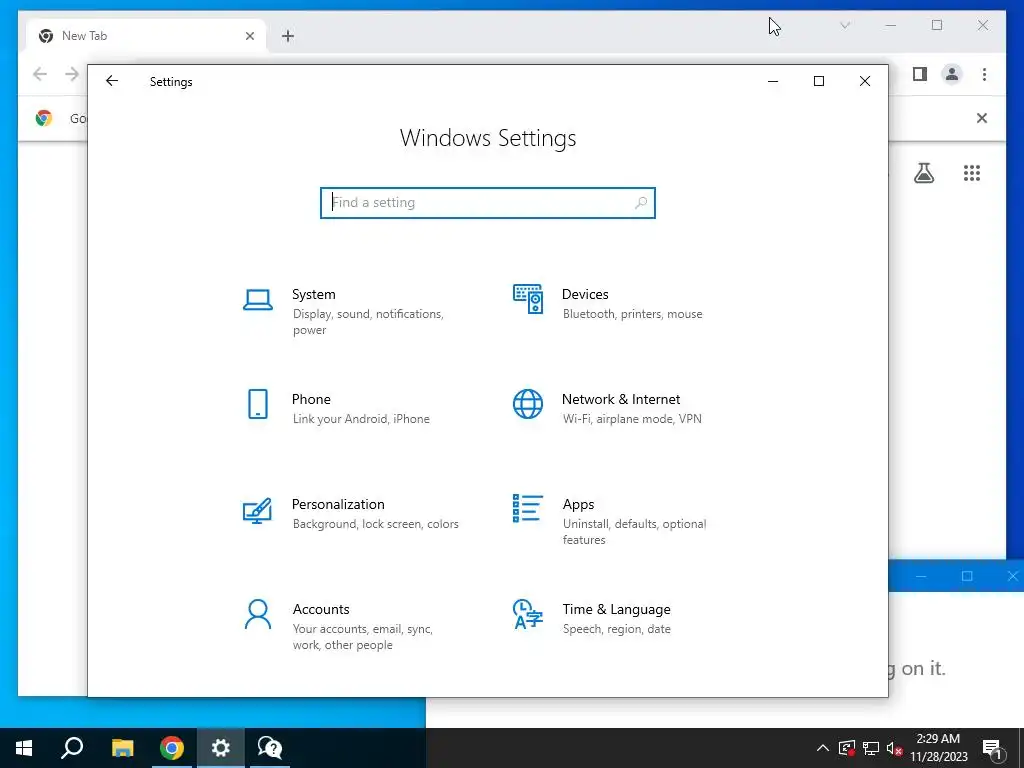Click the network icon in the system tray
The width and height of the screenshot is (1024, 768).
point(871,748)
